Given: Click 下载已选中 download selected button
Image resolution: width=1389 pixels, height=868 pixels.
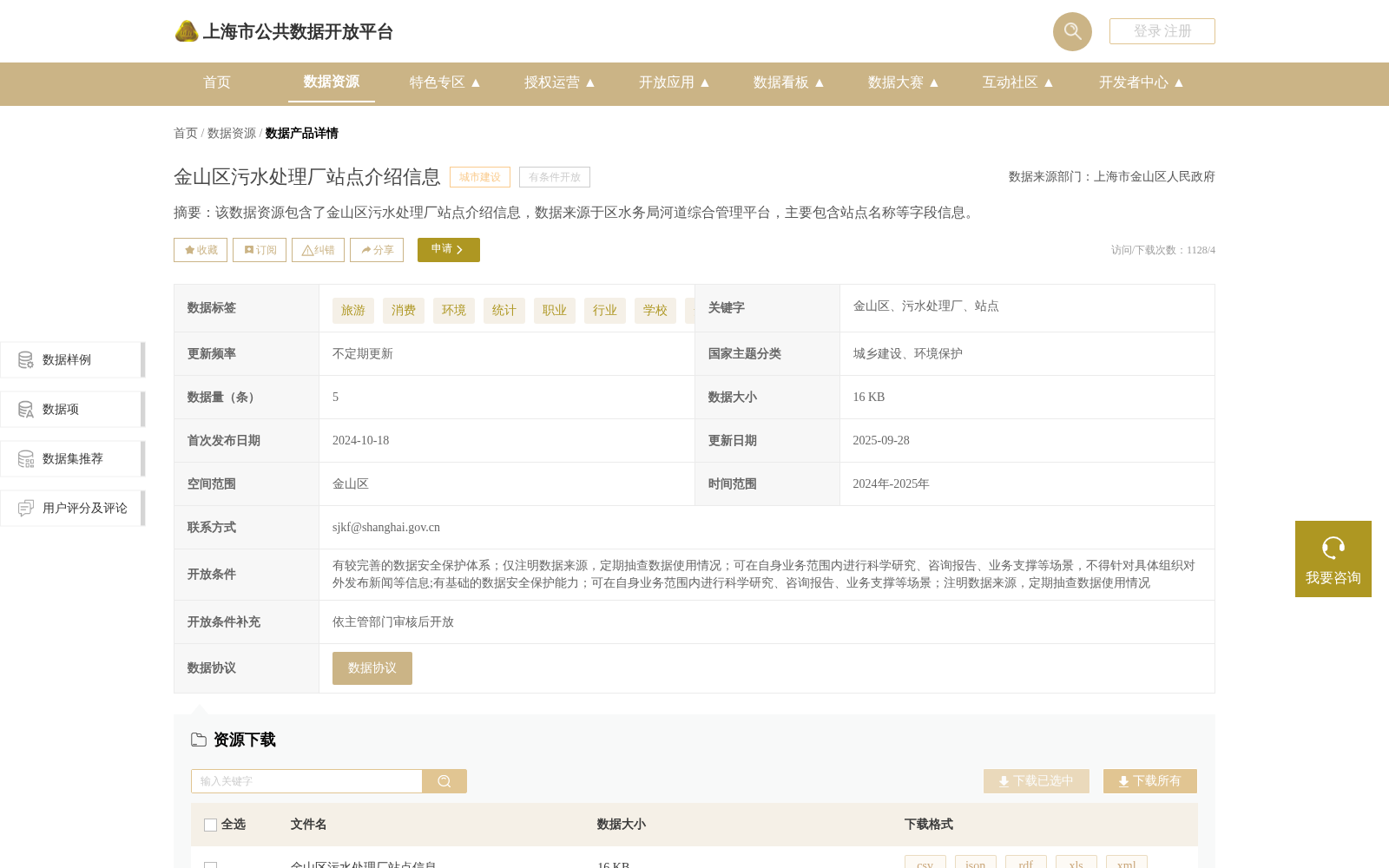Looking at the screenshot, I should pos(1037,781).
